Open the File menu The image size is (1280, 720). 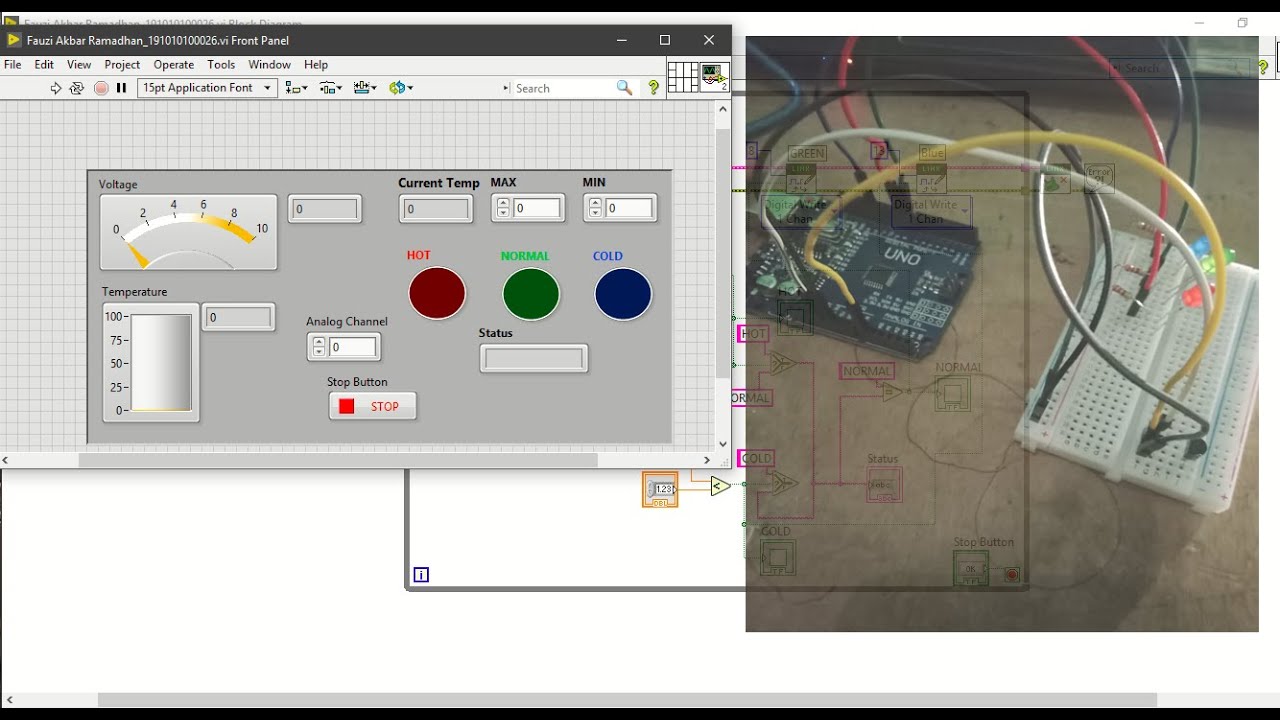click(13, 64)
